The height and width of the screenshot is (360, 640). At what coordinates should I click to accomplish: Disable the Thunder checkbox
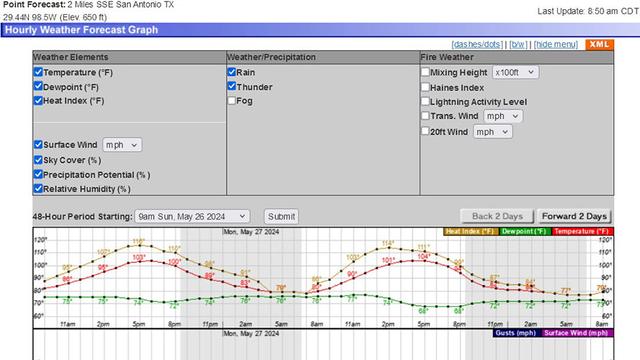231,86
